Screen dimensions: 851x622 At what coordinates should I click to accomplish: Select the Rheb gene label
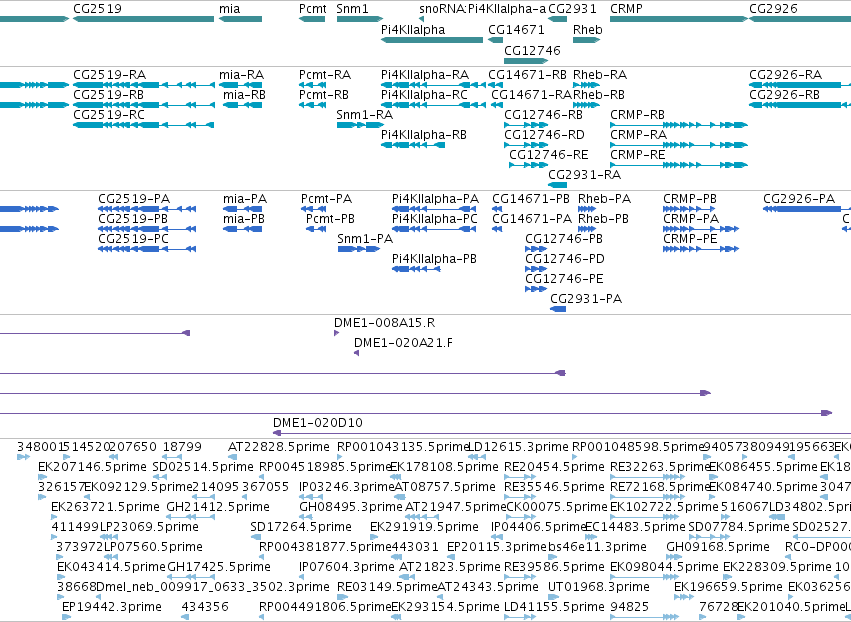pyautogui.click(x=588, y=30)
